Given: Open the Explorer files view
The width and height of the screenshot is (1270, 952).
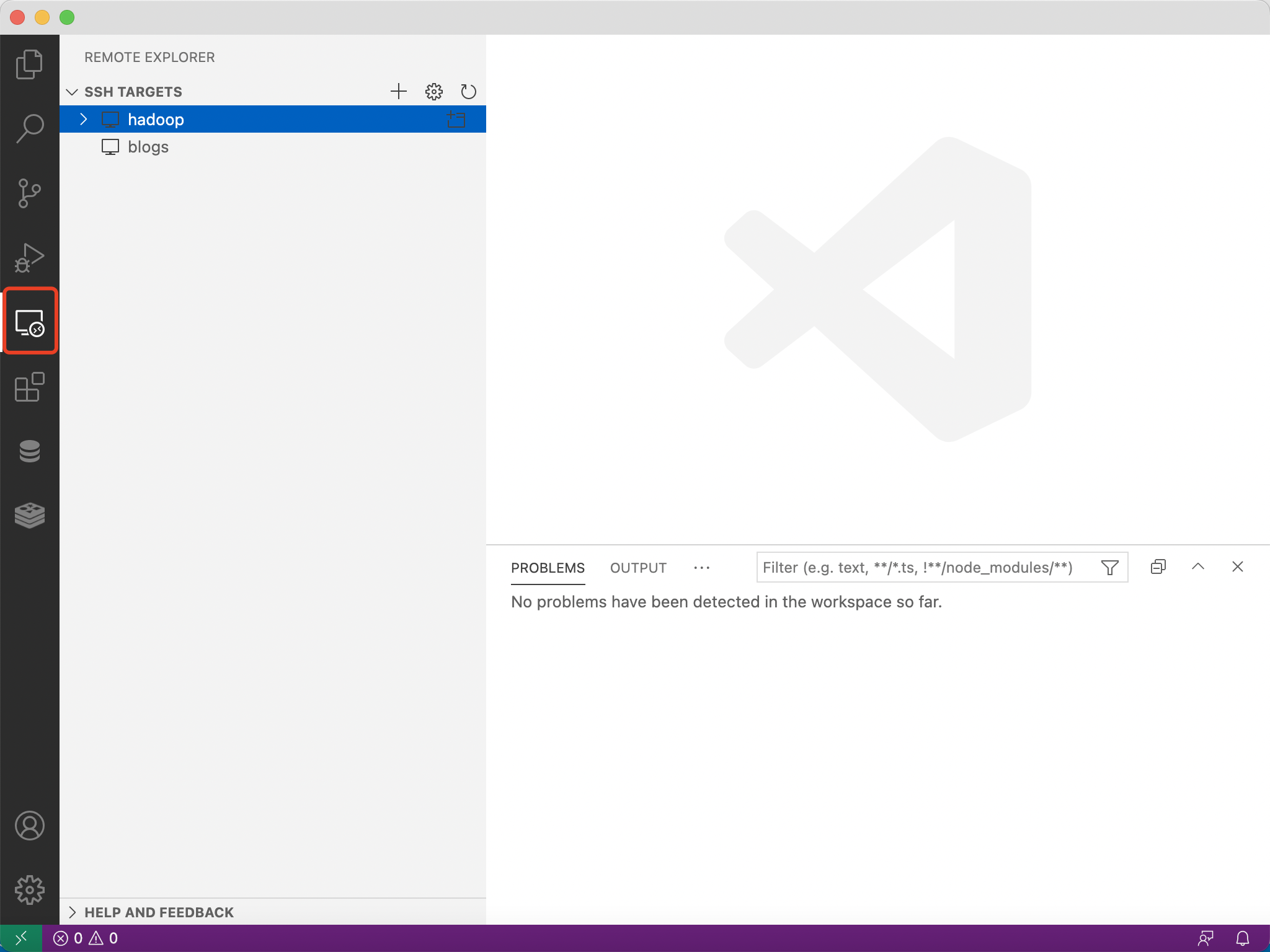Looking at the screenshot, I should (x=29, y=64).
